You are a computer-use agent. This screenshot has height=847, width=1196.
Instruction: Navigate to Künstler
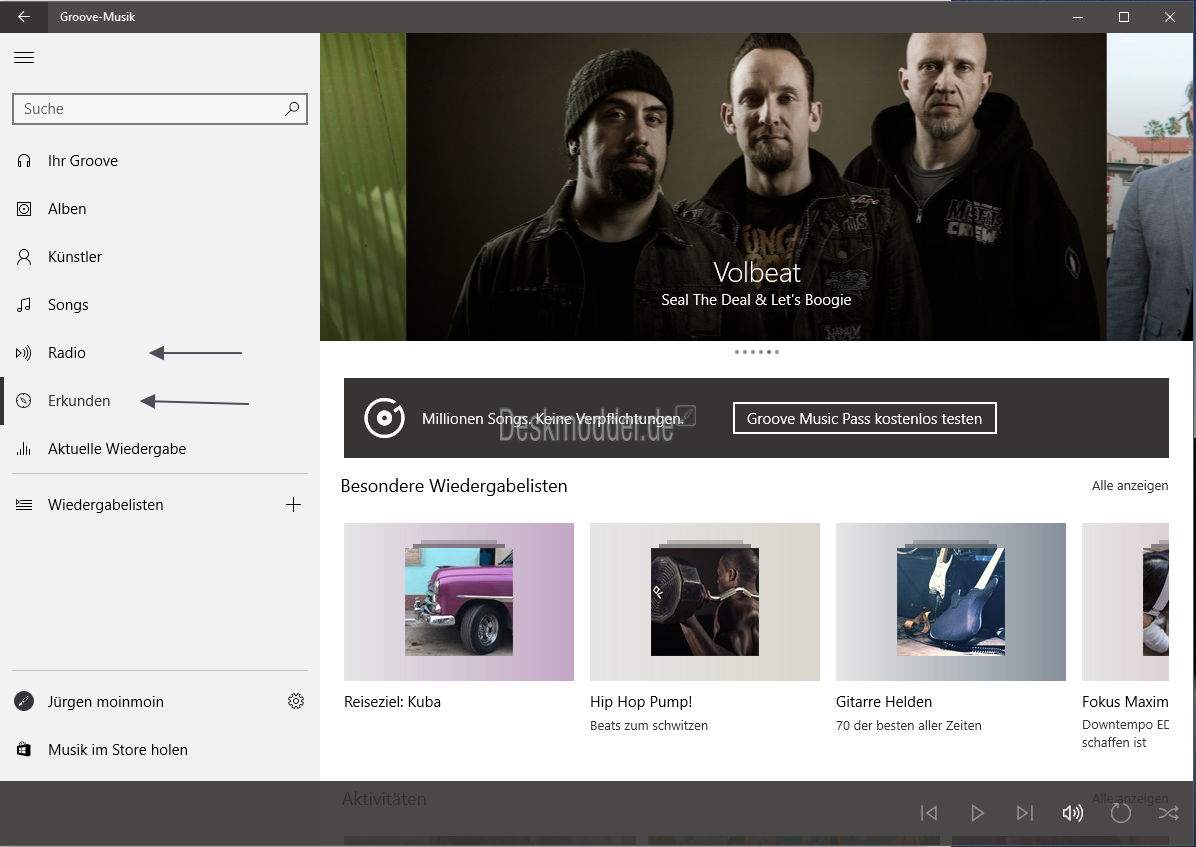(160, 257)
